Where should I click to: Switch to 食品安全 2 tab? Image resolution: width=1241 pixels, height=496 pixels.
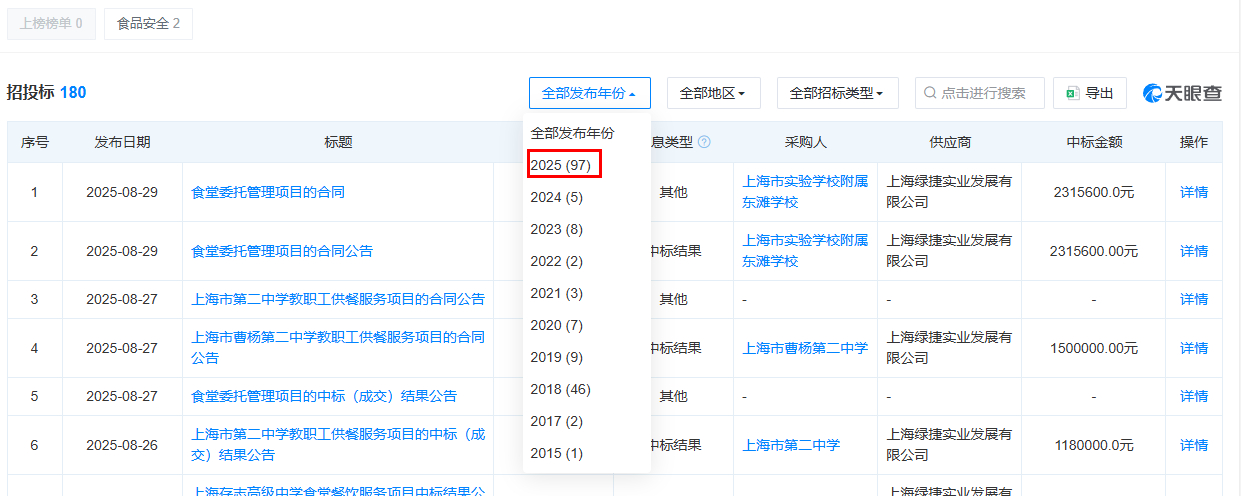tap(148, 23)
